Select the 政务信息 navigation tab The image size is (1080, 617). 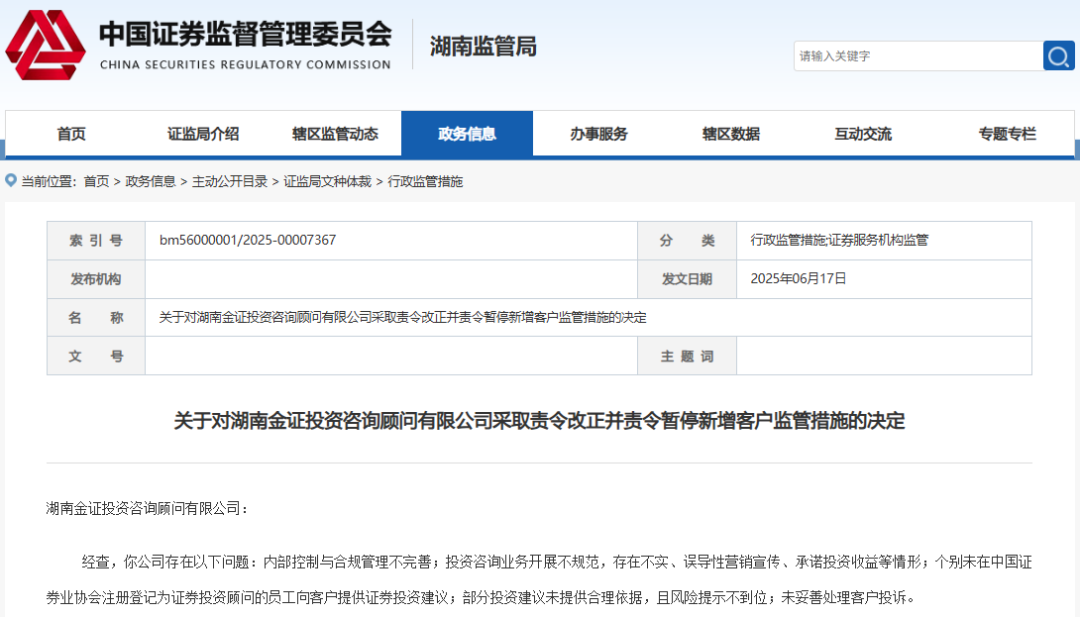coord(467,134)
